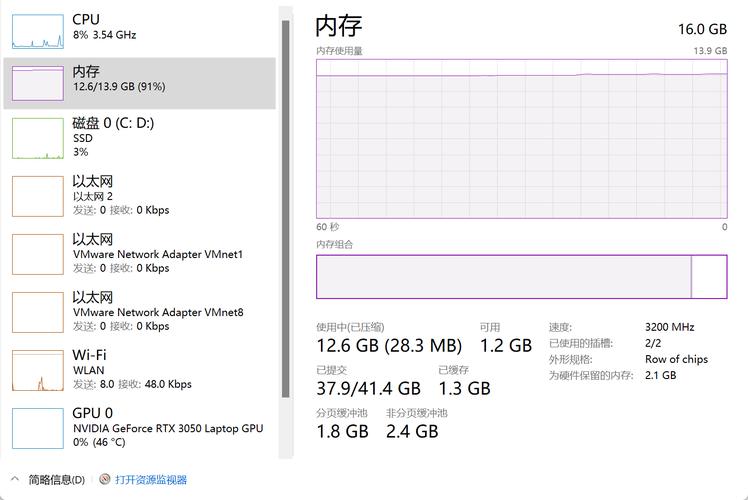Click the CPU mini graph thumbnail

coord(37,30)
